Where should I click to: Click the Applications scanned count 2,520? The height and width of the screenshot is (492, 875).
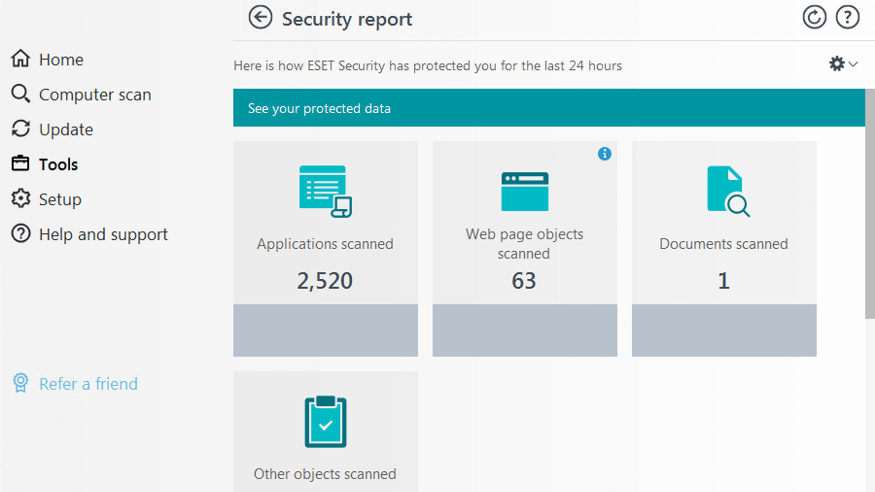pos(325,281)
